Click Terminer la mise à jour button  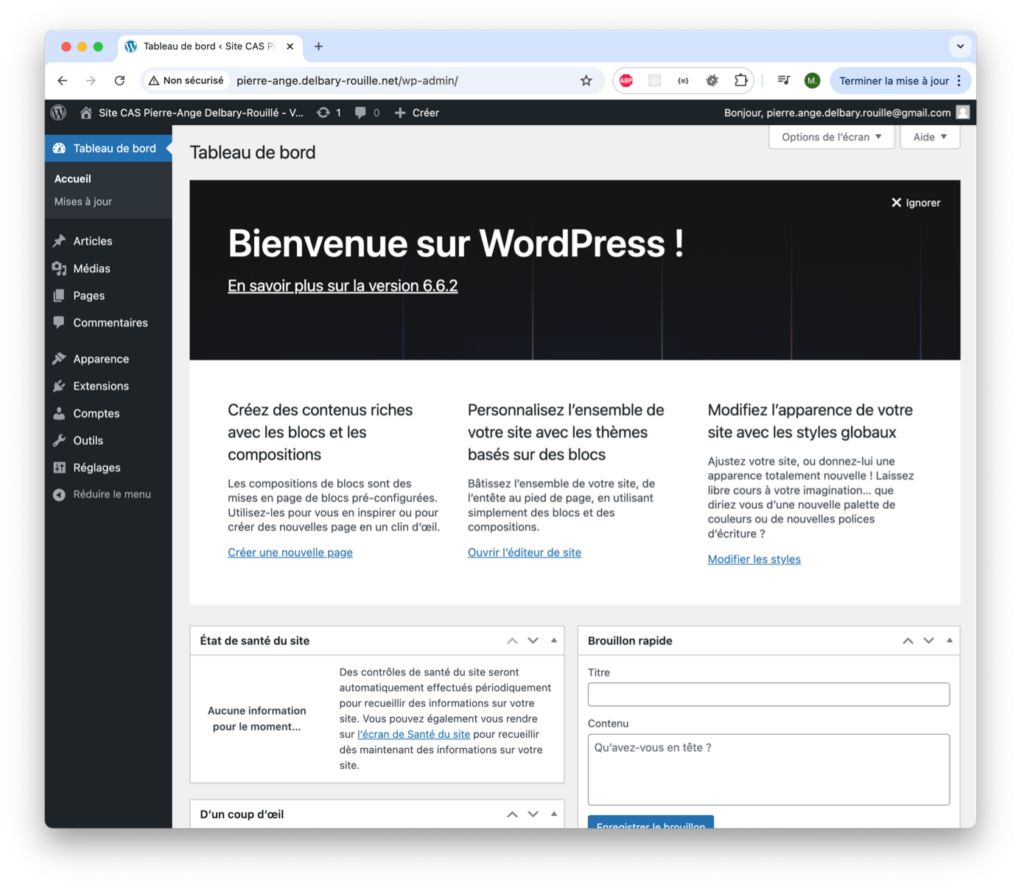893,81
